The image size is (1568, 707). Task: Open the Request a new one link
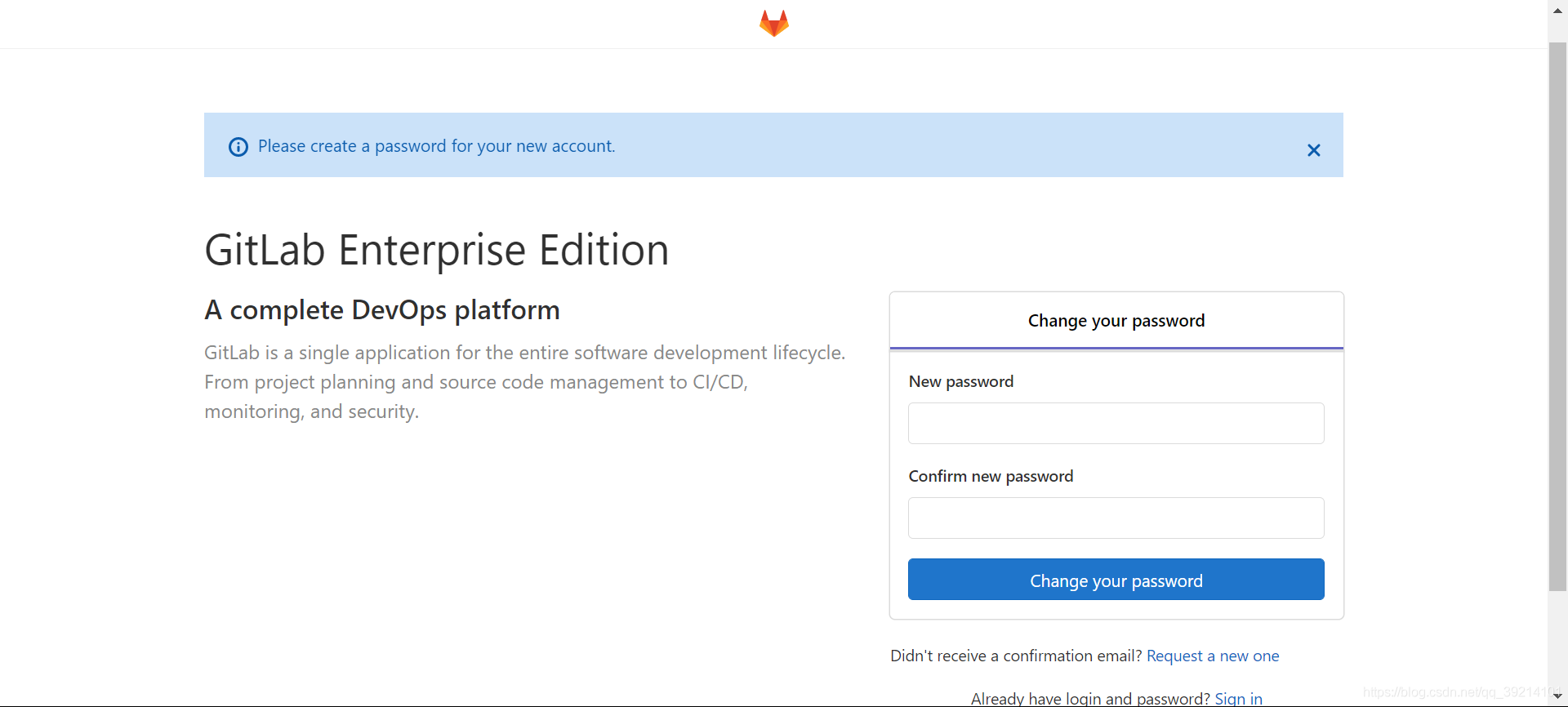(1213, 656)
